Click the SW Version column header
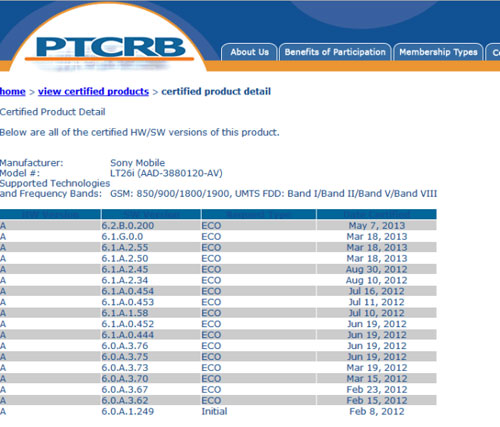This screenshot has height=427, width=500. (x=151, y=214)
